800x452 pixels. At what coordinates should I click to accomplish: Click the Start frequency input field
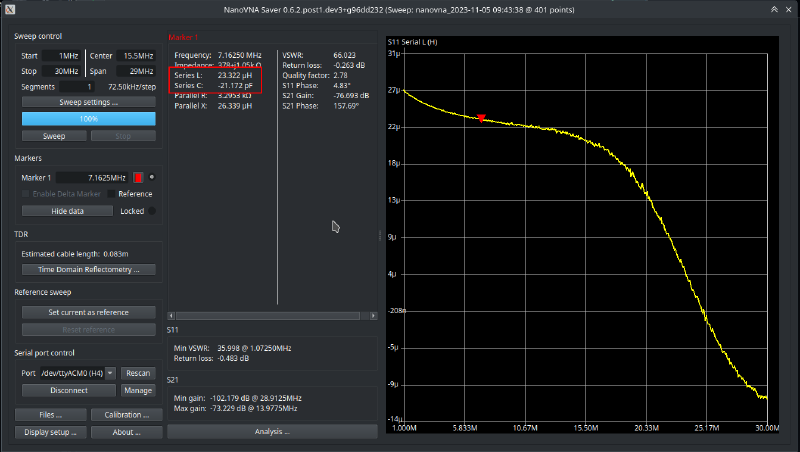click(62, 56)
